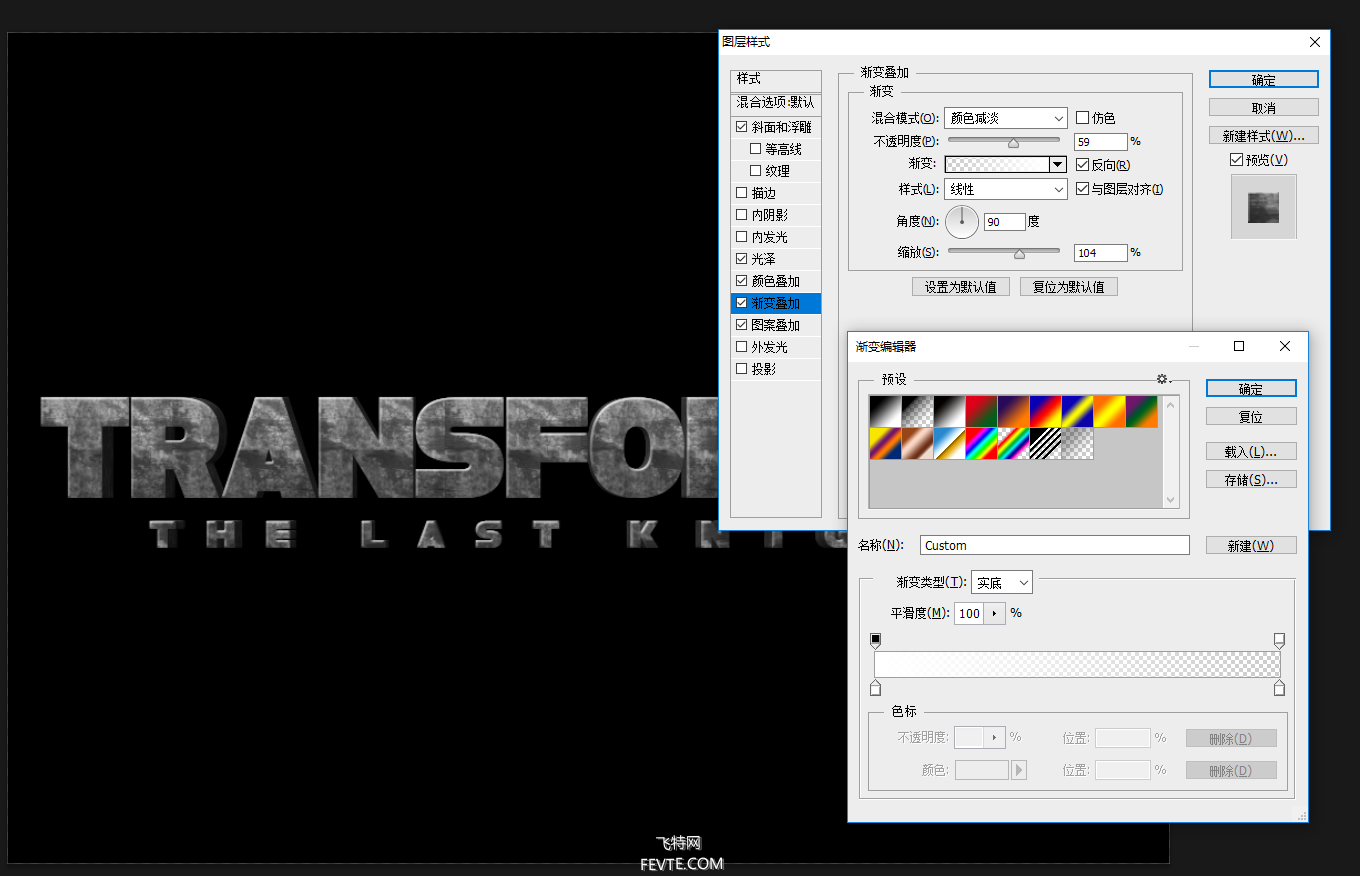
Task: Disable the 光泽 checkbox
Action: 741,259
